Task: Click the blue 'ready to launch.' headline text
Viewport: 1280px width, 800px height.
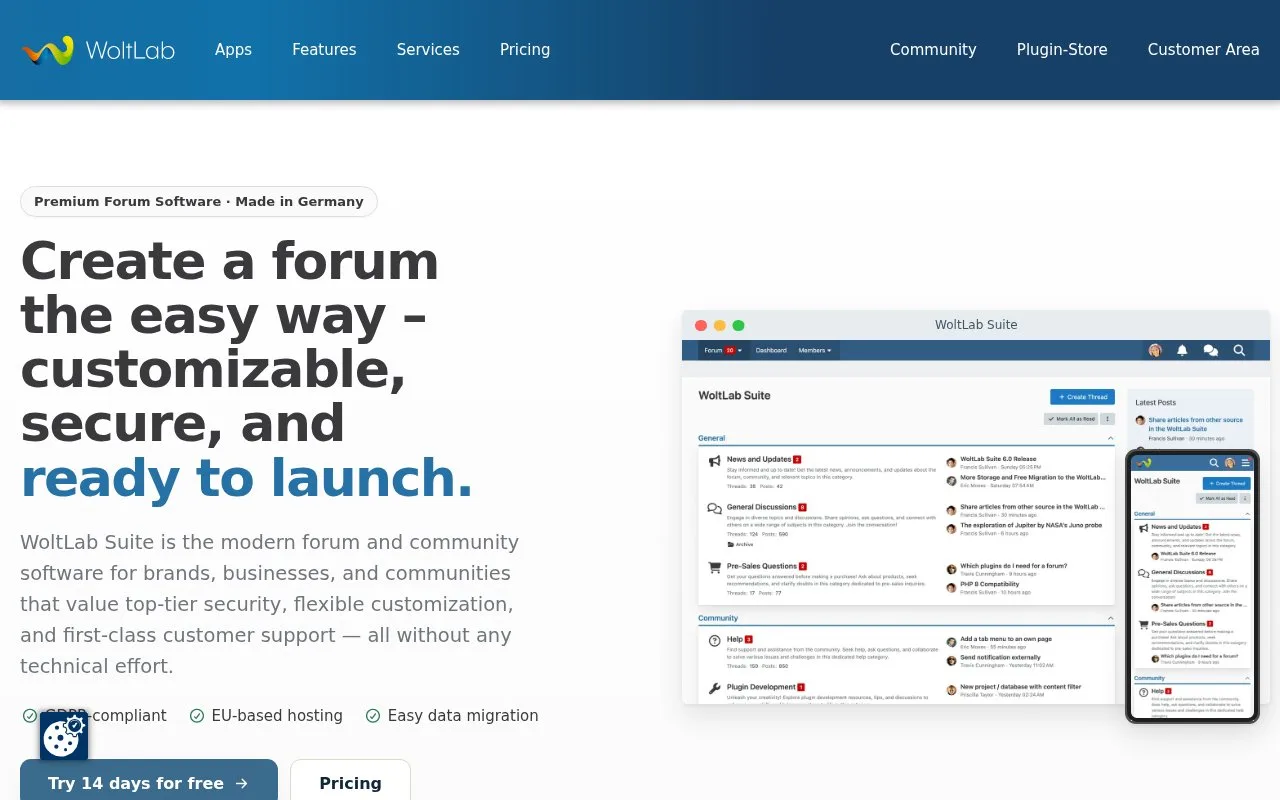Action: (247, 477)
